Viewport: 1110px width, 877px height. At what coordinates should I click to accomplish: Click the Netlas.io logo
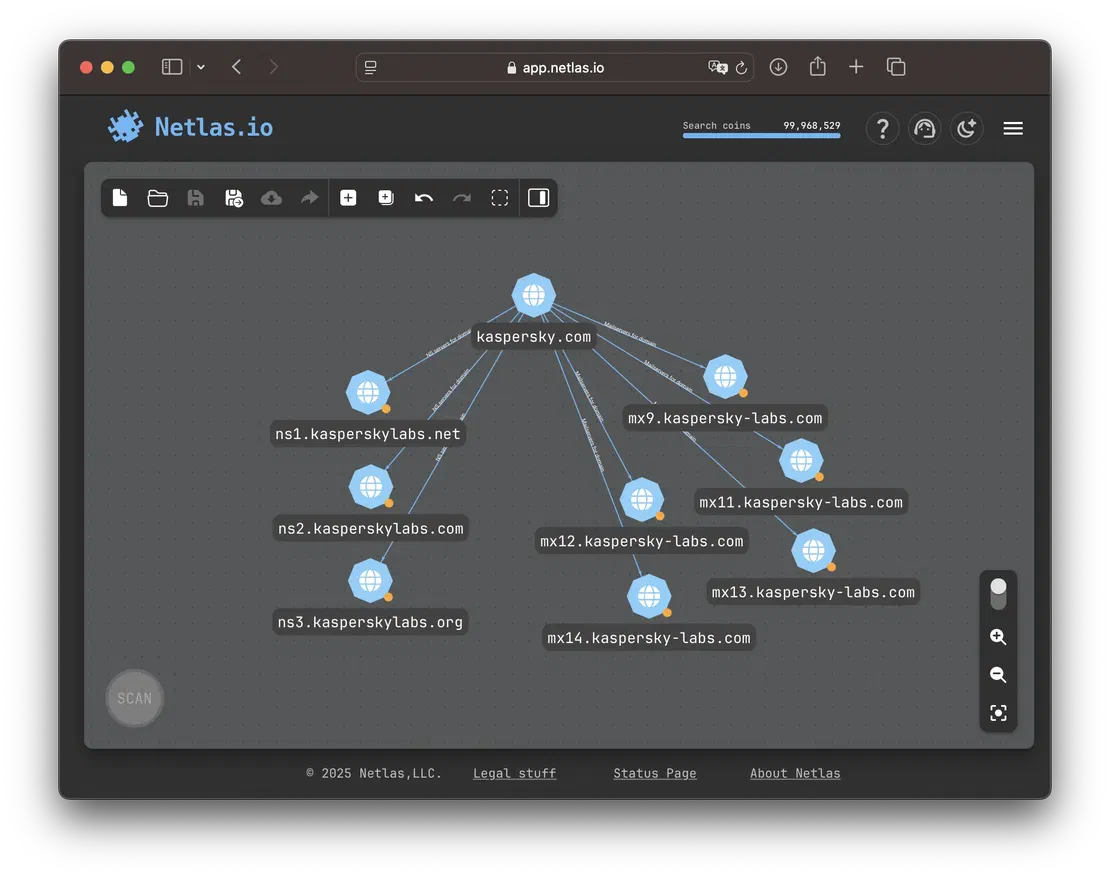click(190, 127)
